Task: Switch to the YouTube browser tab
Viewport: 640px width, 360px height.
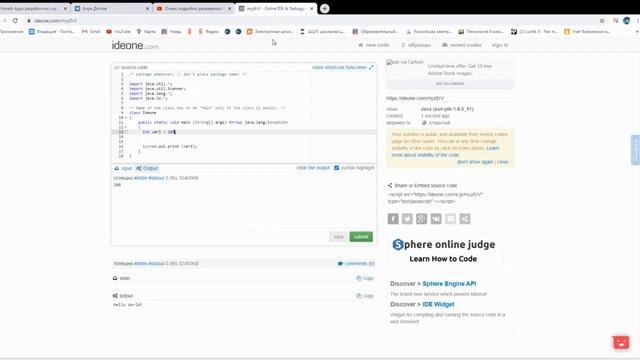Action: click(193, 8)
